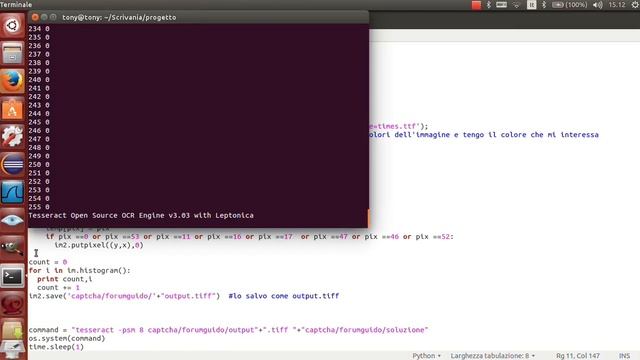Open the gedit text editor launcher icon
This screenshot has width=640, height=360.
click(x=12, y=350)
